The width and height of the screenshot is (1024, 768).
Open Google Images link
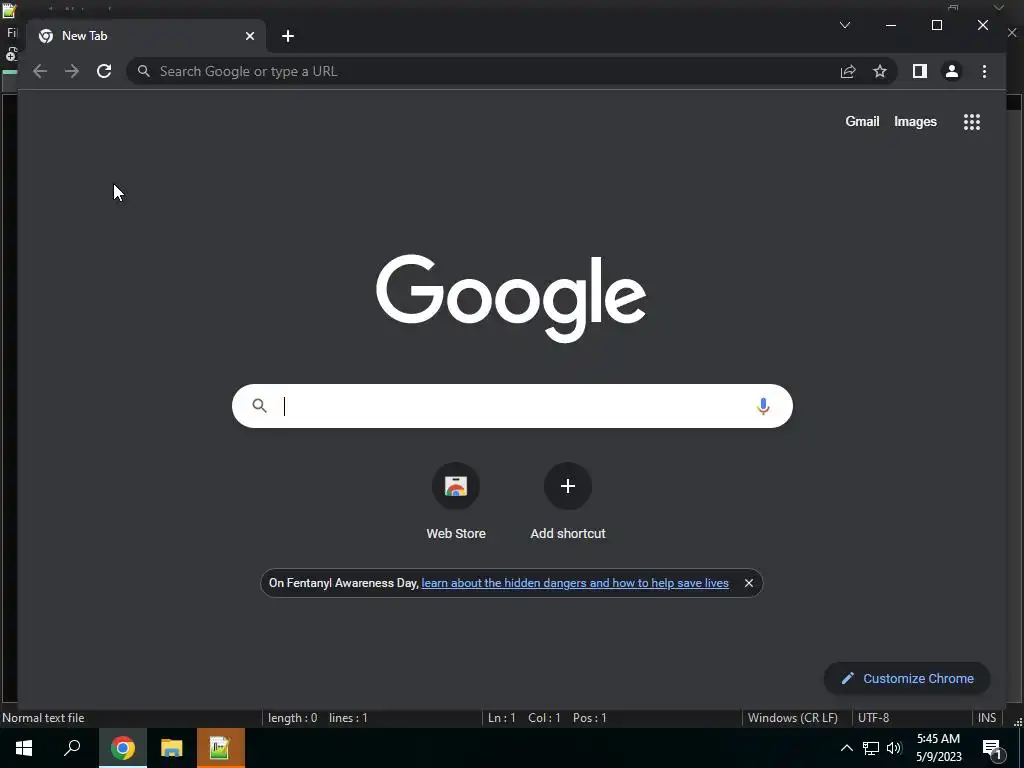click(915, 121)
